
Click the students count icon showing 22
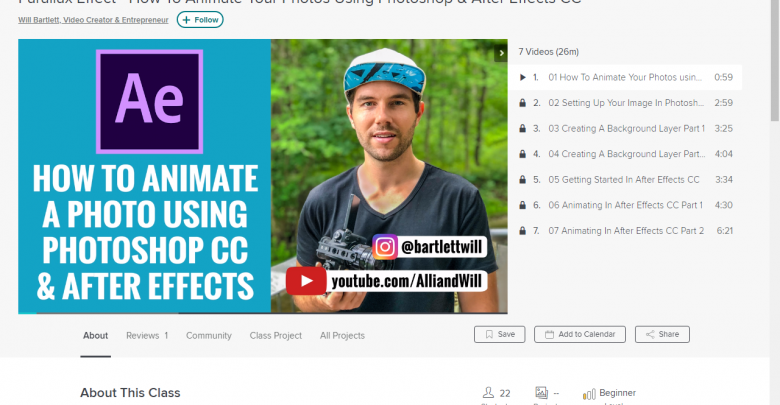point(488,393)
